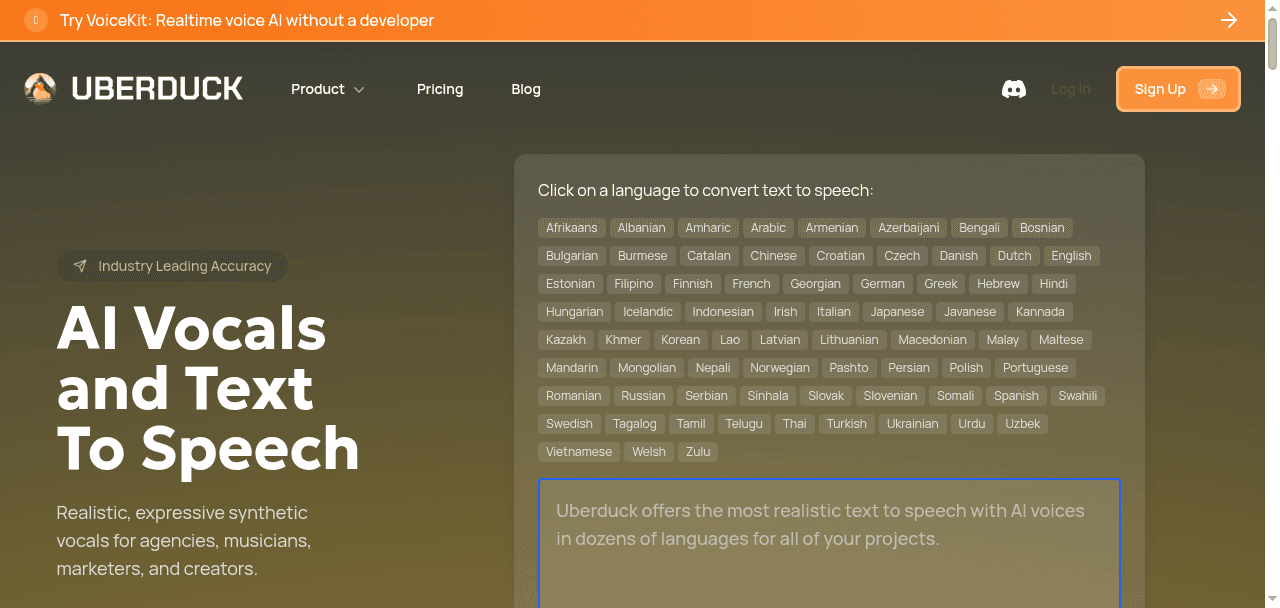1280x608 pixels.
Task: Click the Uberduck duck logo
Action: 40,89
